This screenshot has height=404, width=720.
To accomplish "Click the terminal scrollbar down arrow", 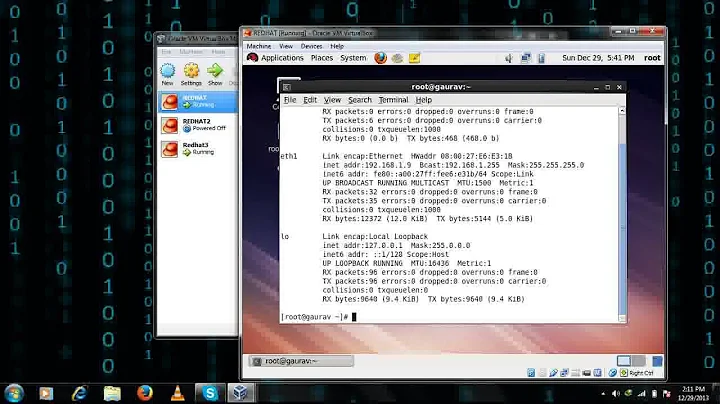I will tap(622, 319).
